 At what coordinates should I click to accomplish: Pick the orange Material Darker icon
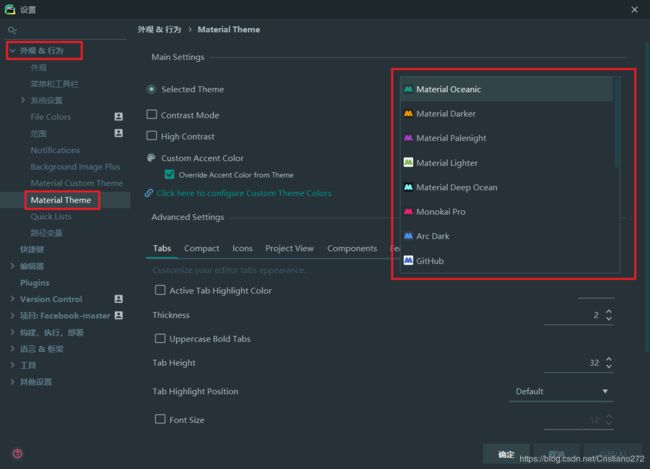click(408, 113)
